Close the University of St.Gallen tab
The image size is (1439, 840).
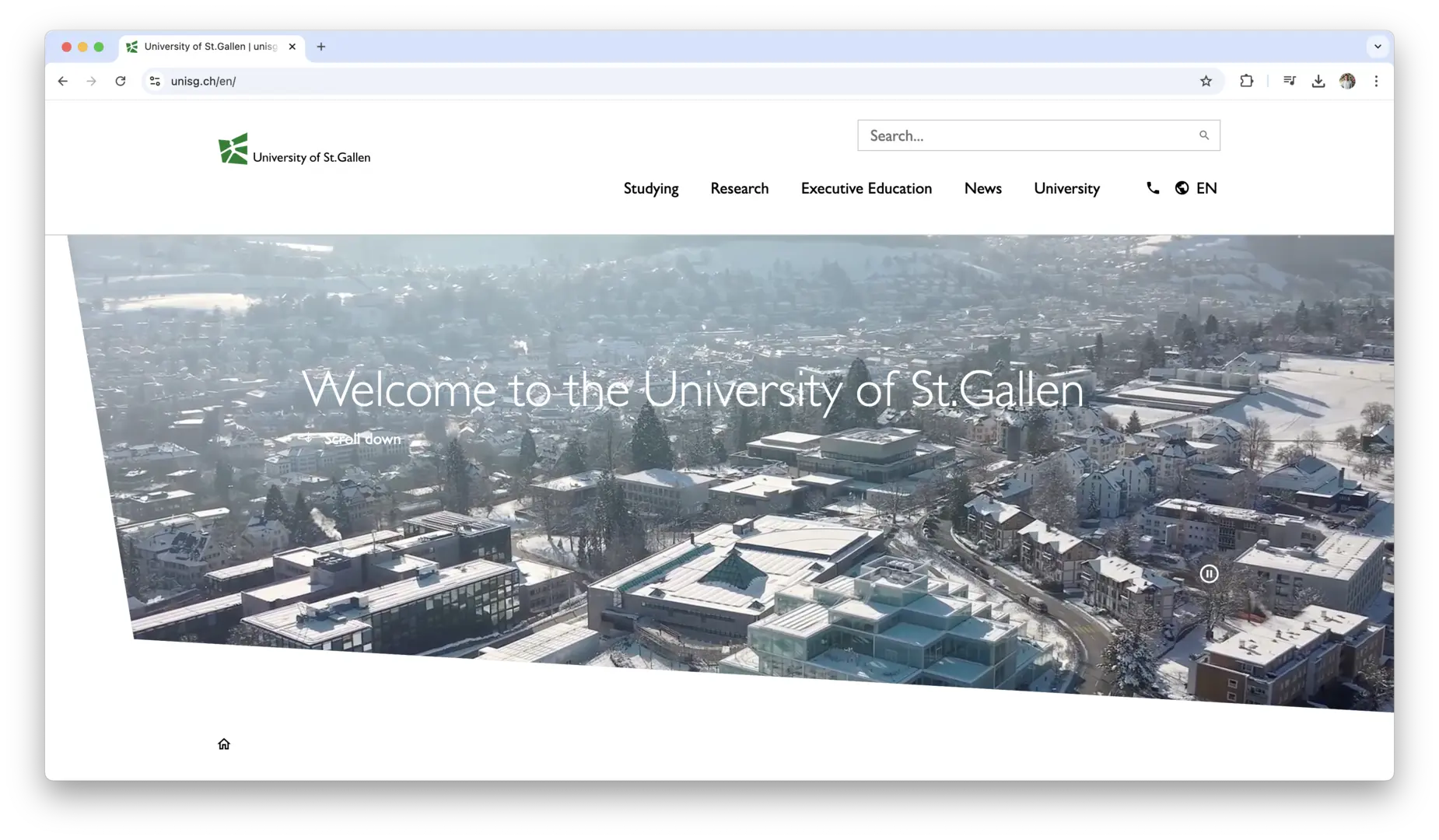[292, 47]
